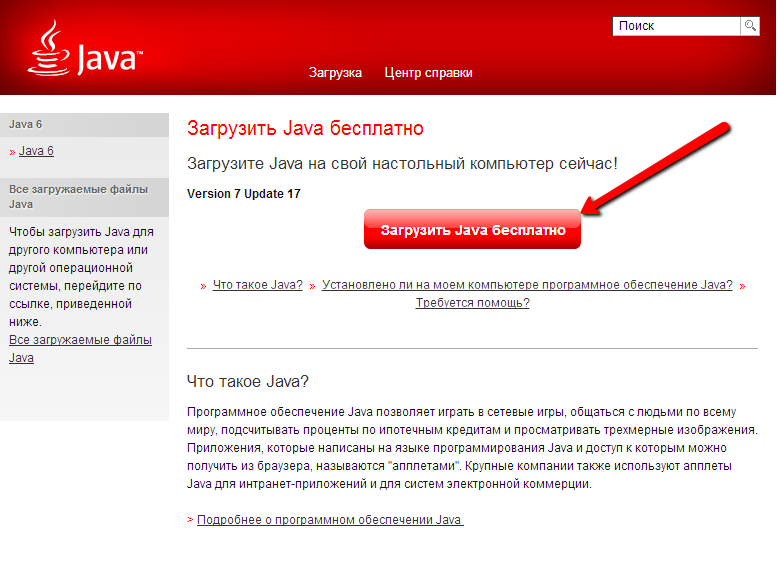
Task: Click the Java coffee cup logo
Action: (x=85, y=49)
